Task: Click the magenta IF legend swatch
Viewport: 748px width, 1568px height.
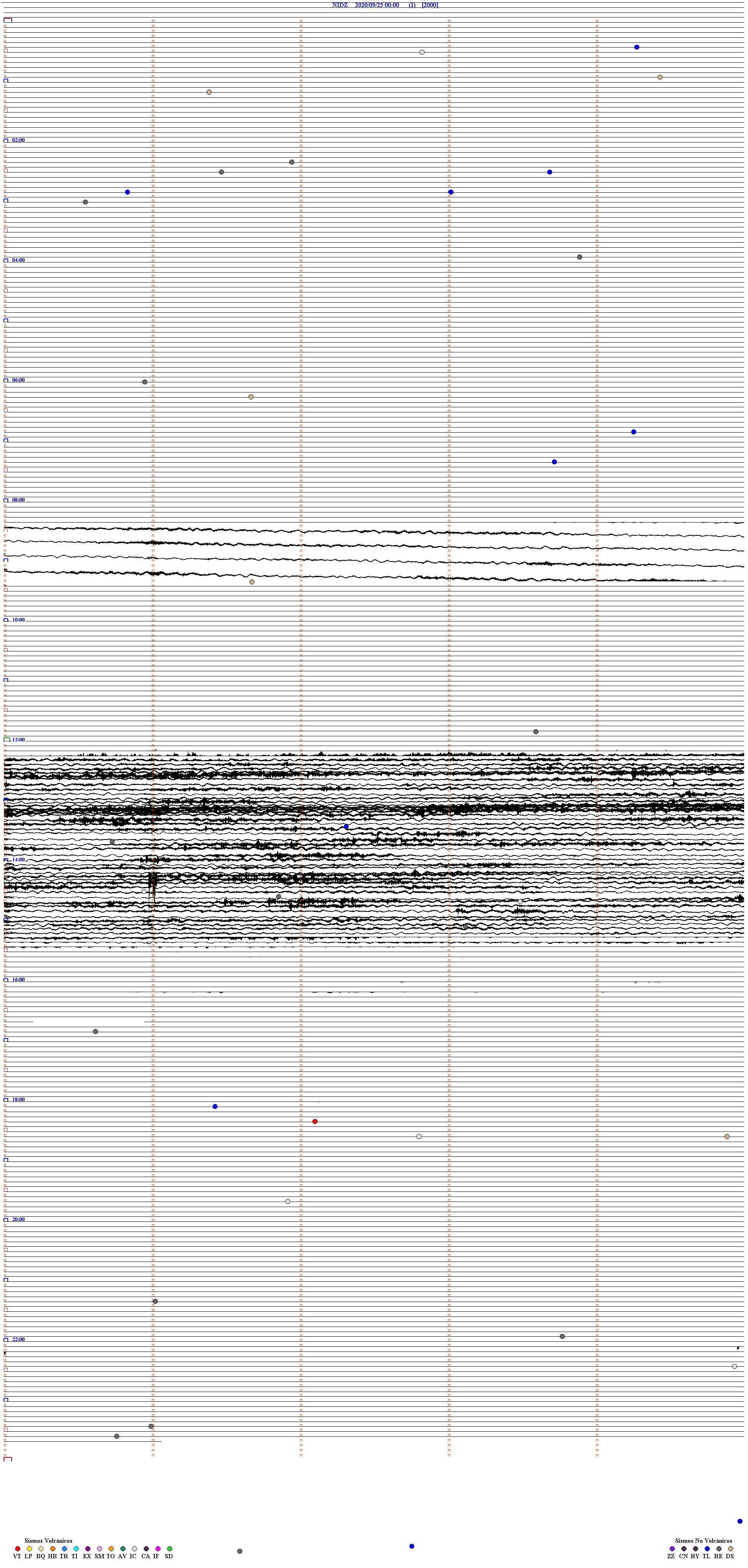Action: pyautogui.click(x=158, y=1549)
